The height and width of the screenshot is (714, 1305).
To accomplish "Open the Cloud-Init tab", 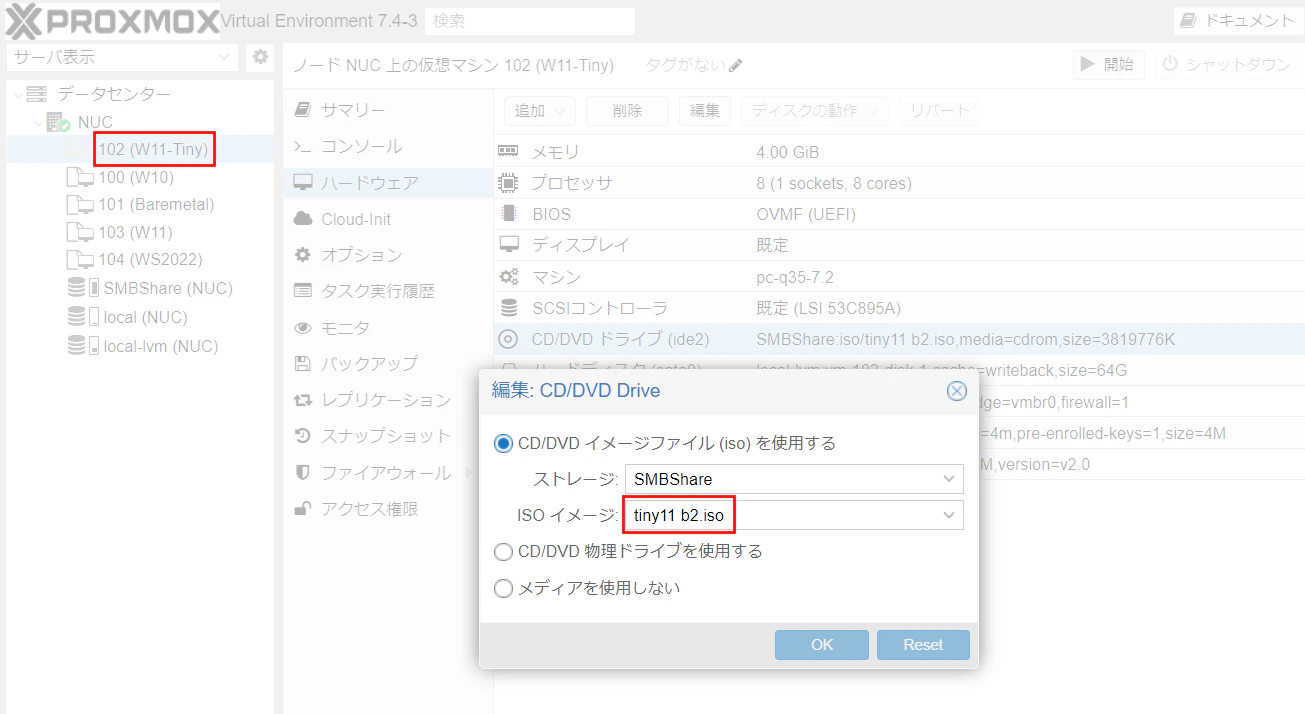I will [388, 219].
